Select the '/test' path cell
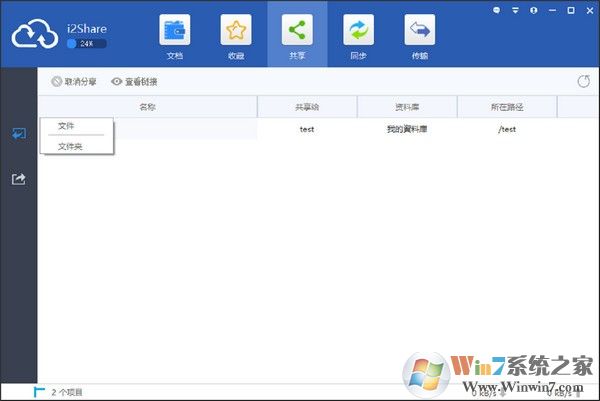600x401 pixels. coord(507,129)
